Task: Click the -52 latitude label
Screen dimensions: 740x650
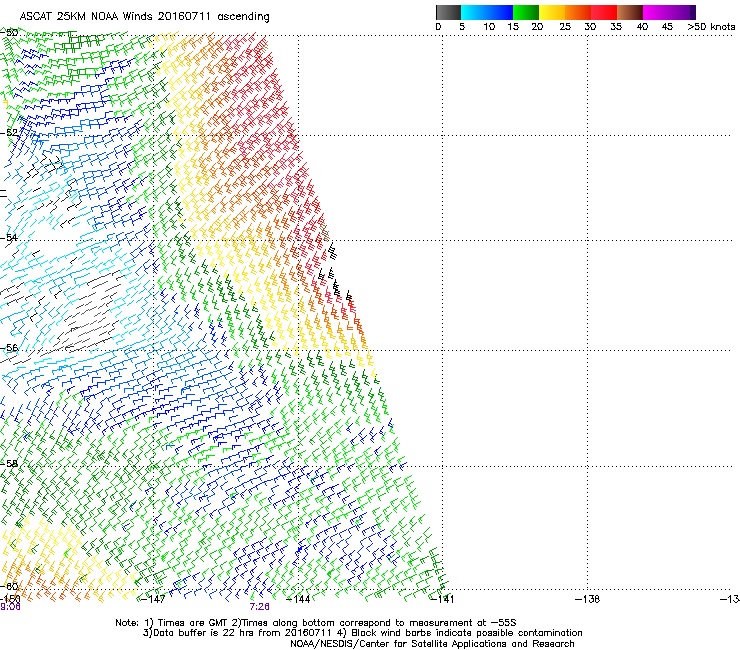Action: [x=9, y=133]
